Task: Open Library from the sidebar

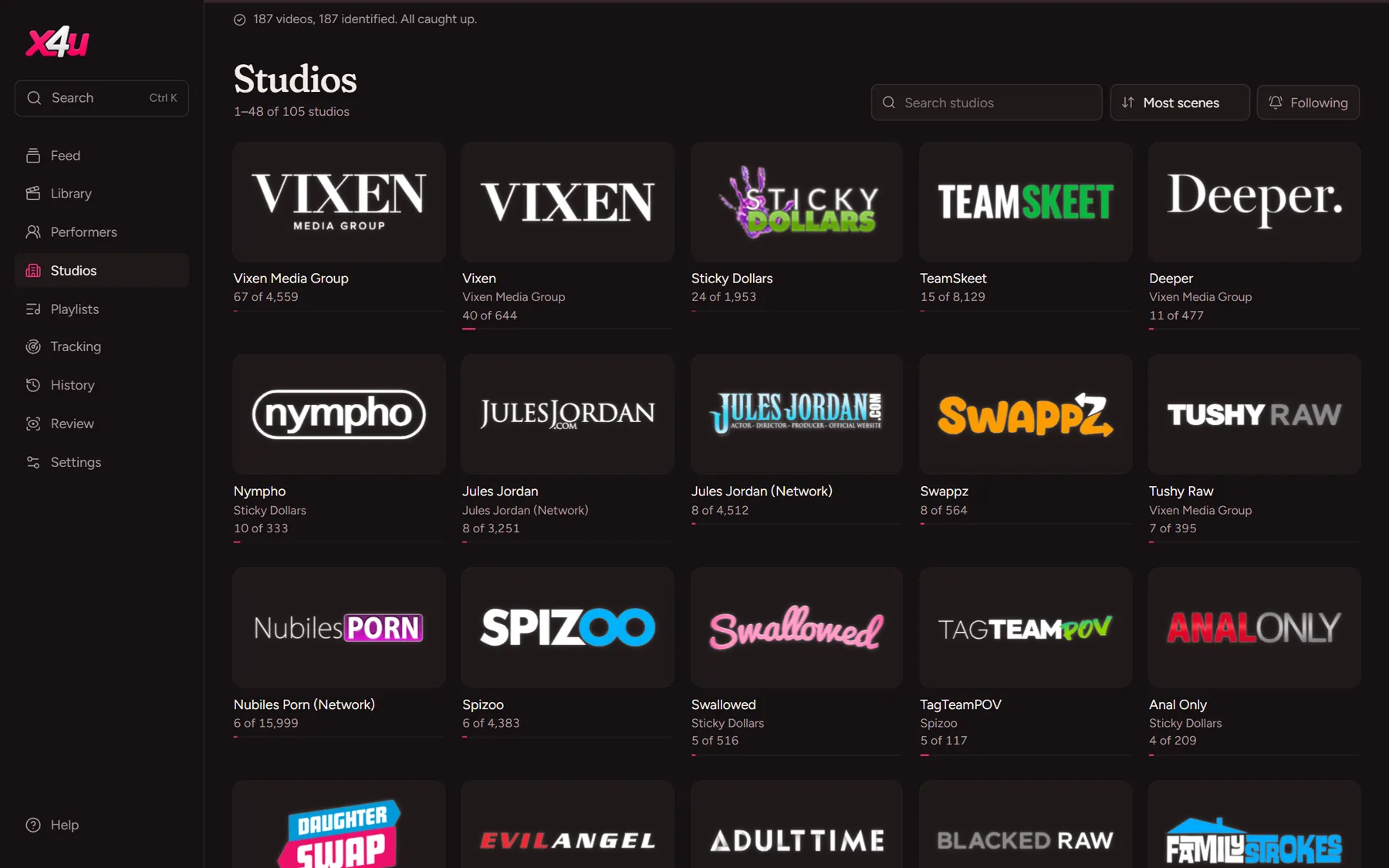Action: [x=102, y=194]
